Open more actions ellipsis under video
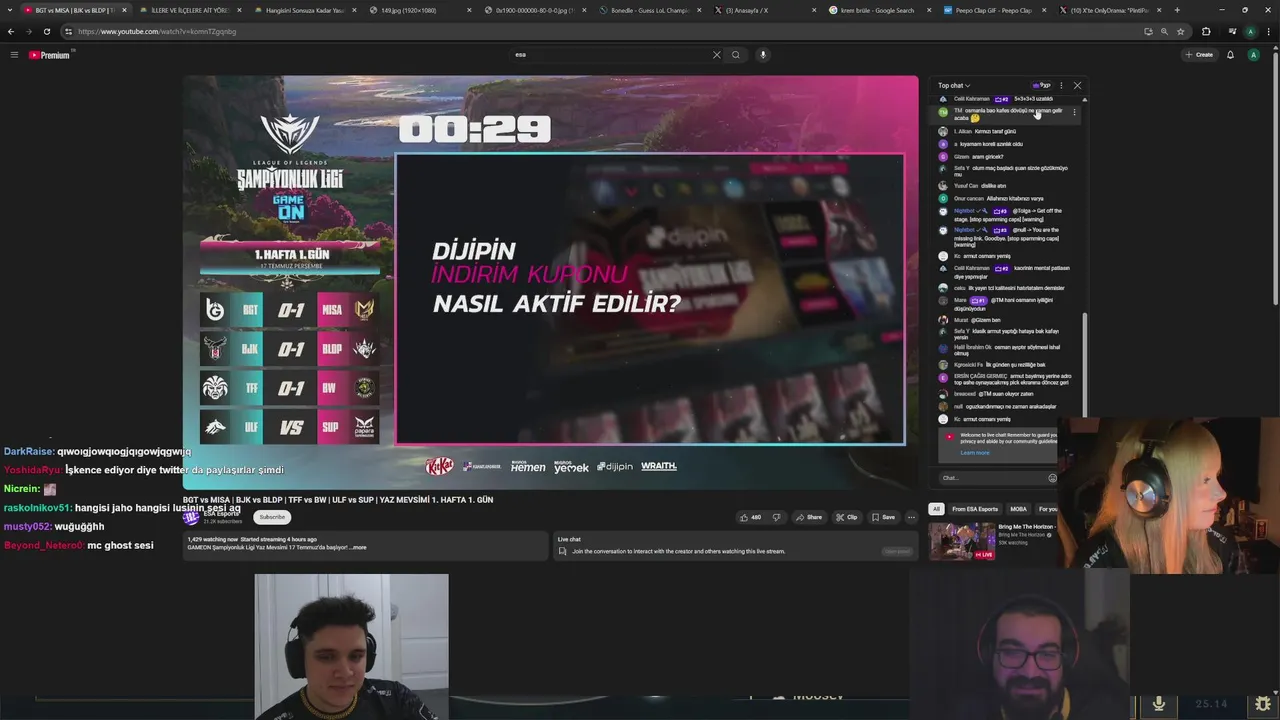 click(911, 517)
